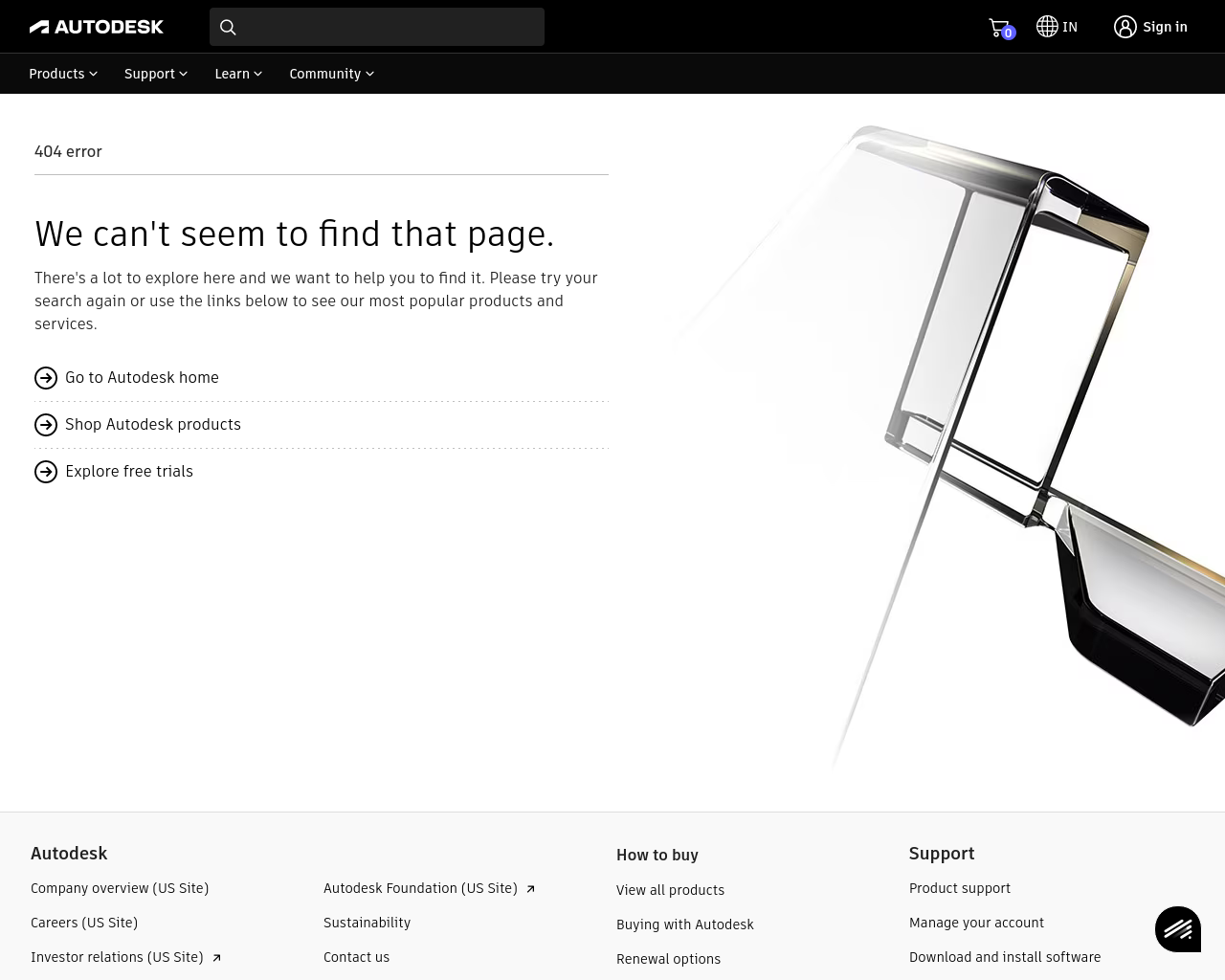Image resolution: width=1225 pixels, height=980 pixels.
Task: Open Product support footer link
Action: (960, 888)
